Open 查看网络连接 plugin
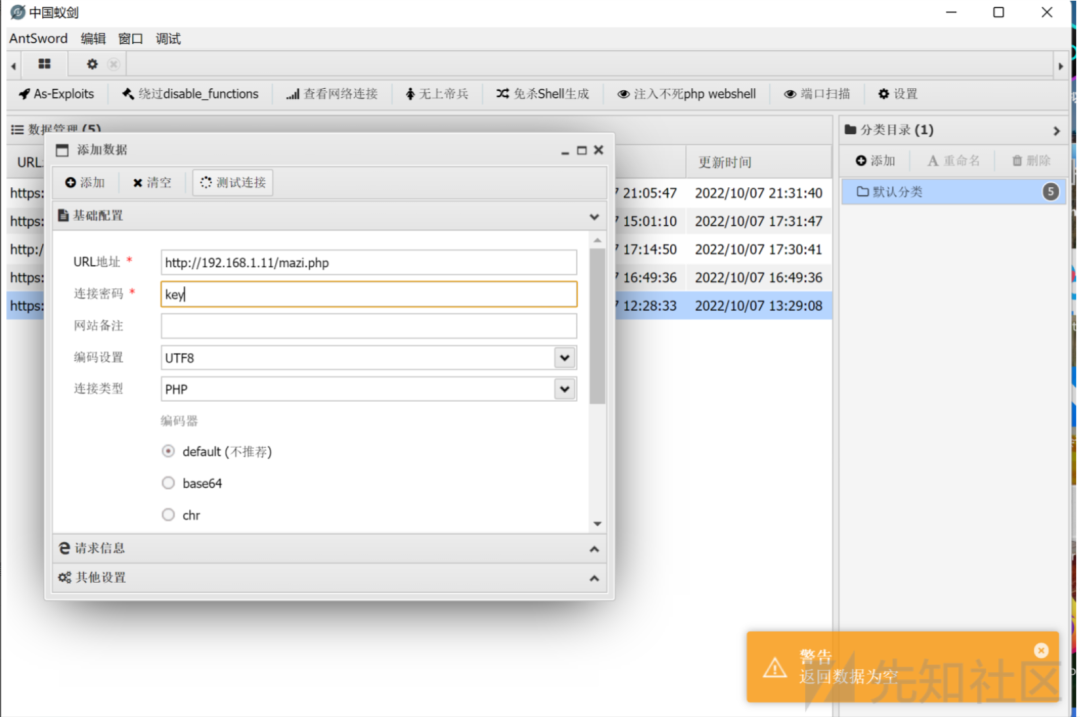 click(x=332, y=94)
